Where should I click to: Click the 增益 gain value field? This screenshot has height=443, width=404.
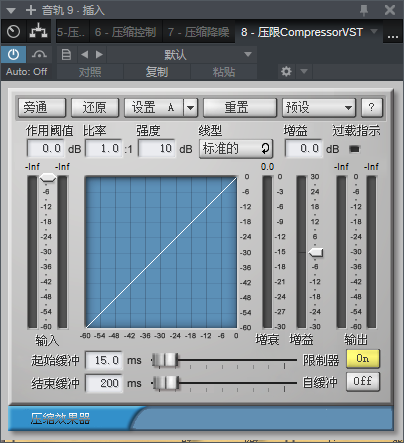304,148
